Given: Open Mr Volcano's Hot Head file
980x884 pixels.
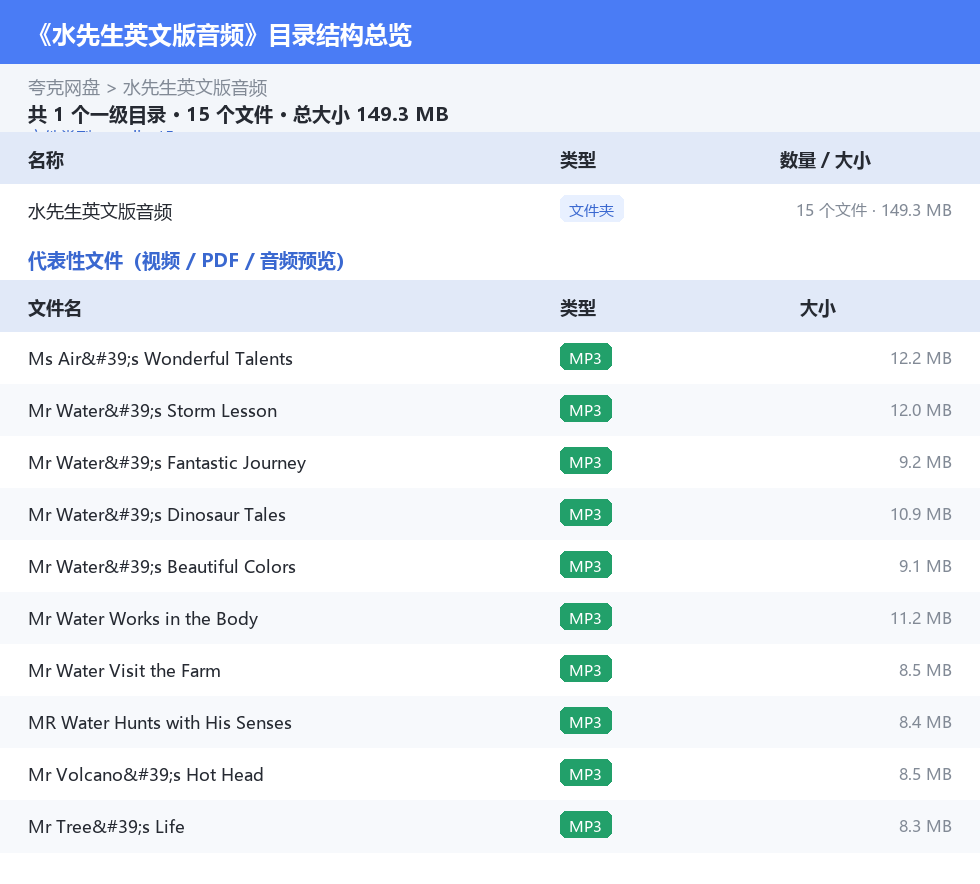Looking at the screenshot, I should tap(146, 774).
